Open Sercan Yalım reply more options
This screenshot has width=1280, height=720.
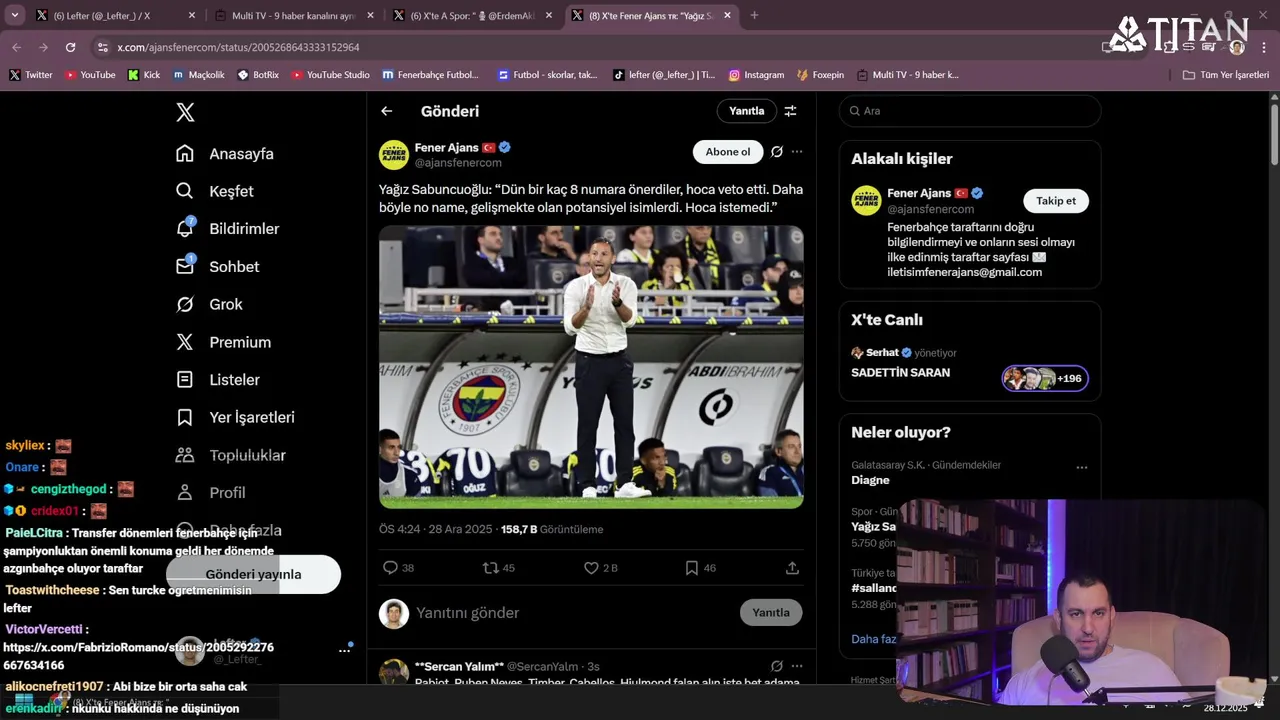tap(797, 666)
